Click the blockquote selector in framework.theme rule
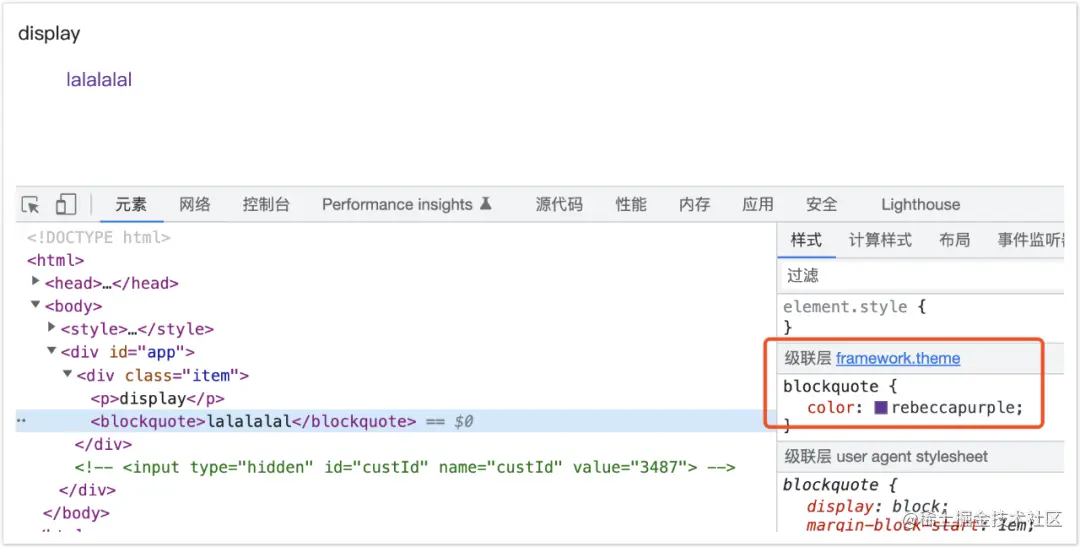This screenshot has height=547, width=1080. click(831, 386)
